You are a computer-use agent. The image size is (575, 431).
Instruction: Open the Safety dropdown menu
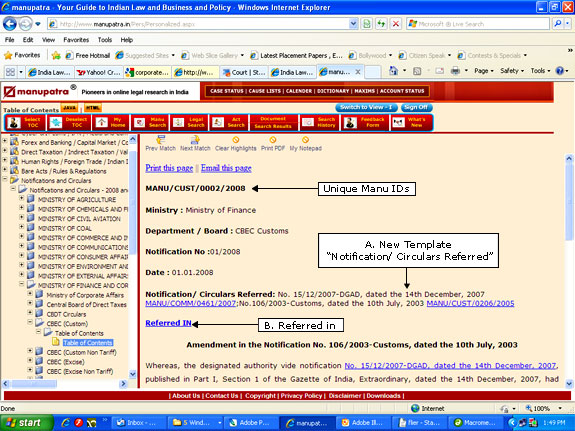tap(512, 71)
